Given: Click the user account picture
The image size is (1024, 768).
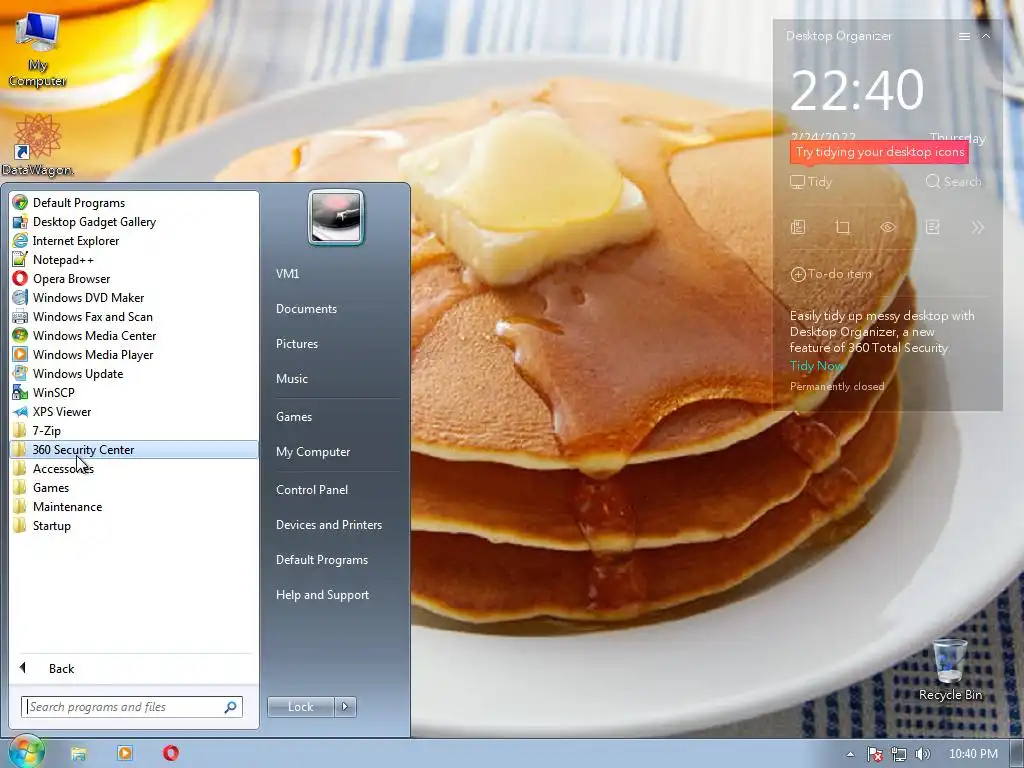Looking at the screenshot, I should click(x=336, y=217).
